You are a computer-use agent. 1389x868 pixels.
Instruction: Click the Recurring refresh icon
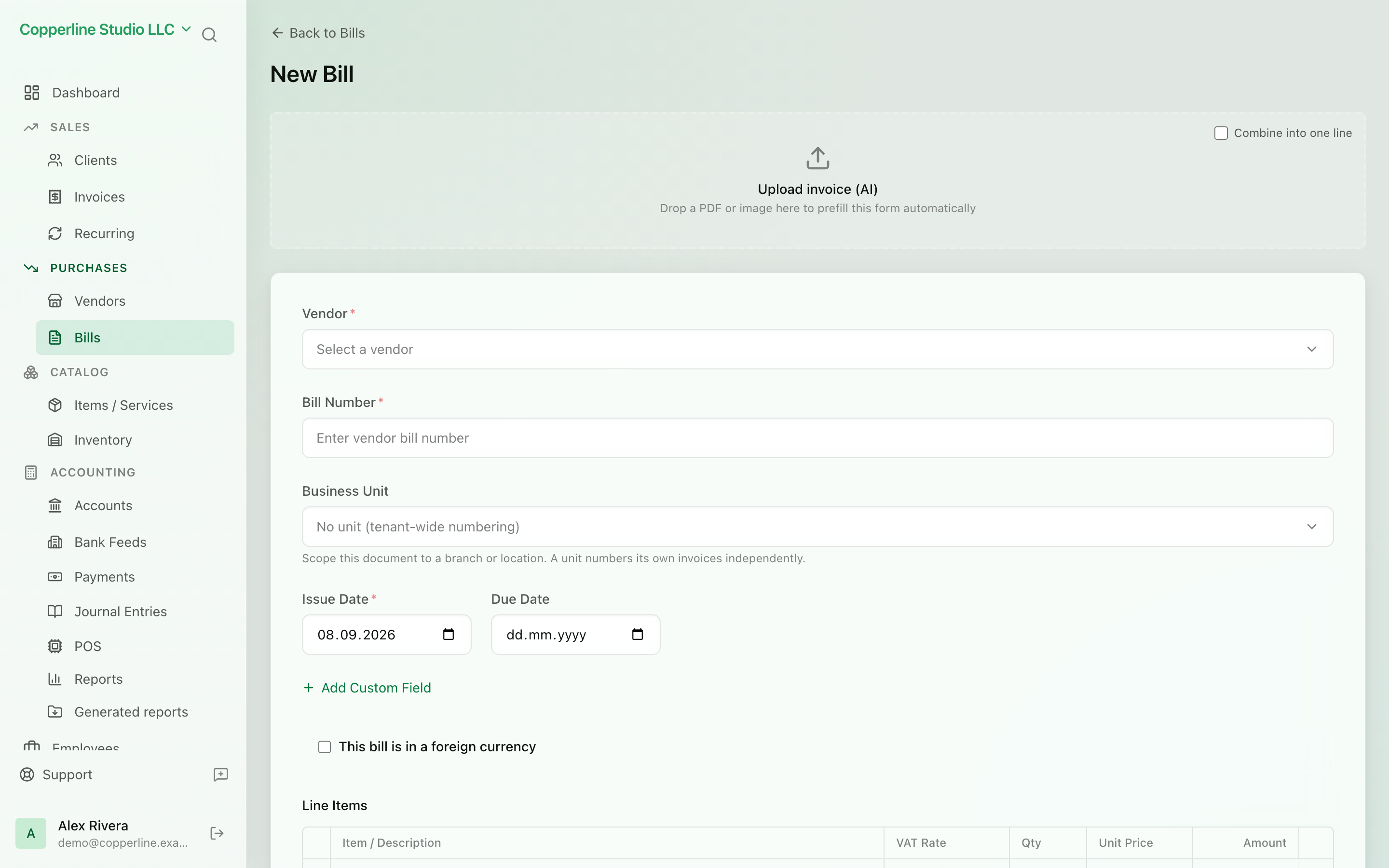(x=55, y=234)
